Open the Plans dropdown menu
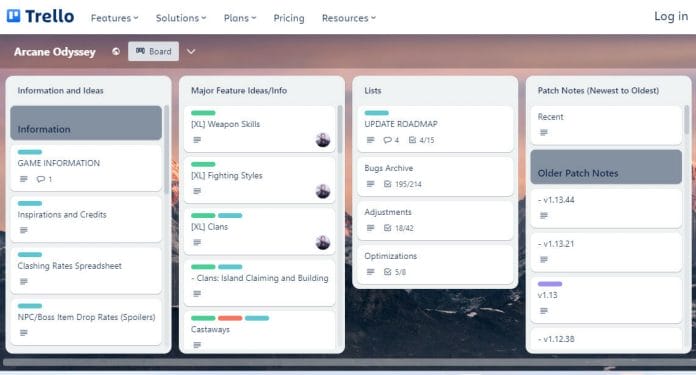696x375 pixels. 240,18
